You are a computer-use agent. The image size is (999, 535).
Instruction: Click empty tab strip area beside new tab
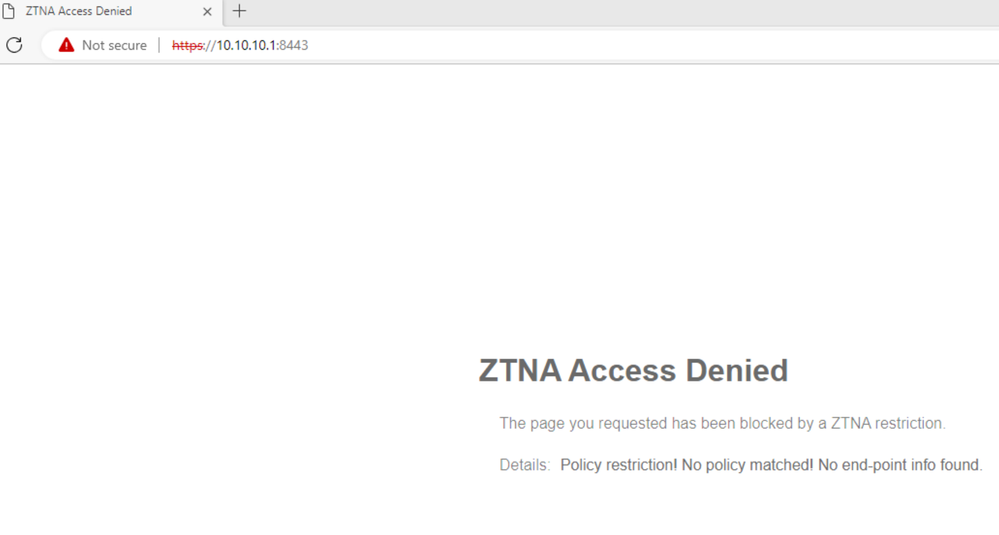click(600, 12)
